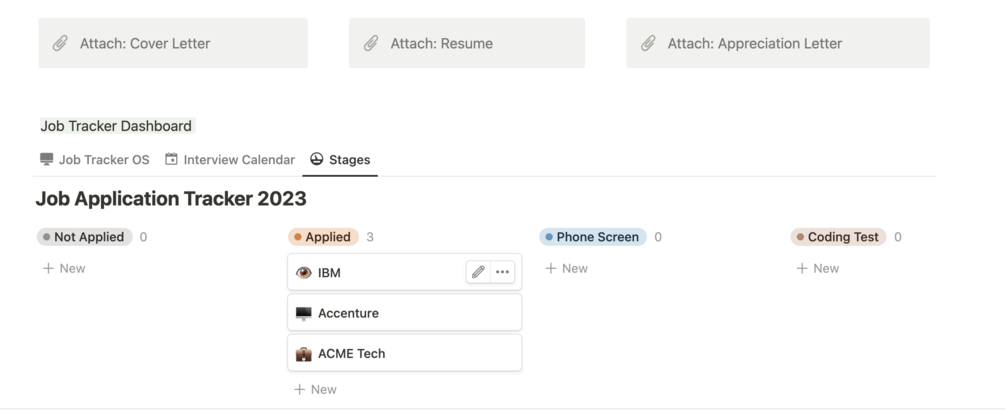Add new item under Phone Screen
Viewport: 1005px width, 410px height.
(x=566, y=268)
